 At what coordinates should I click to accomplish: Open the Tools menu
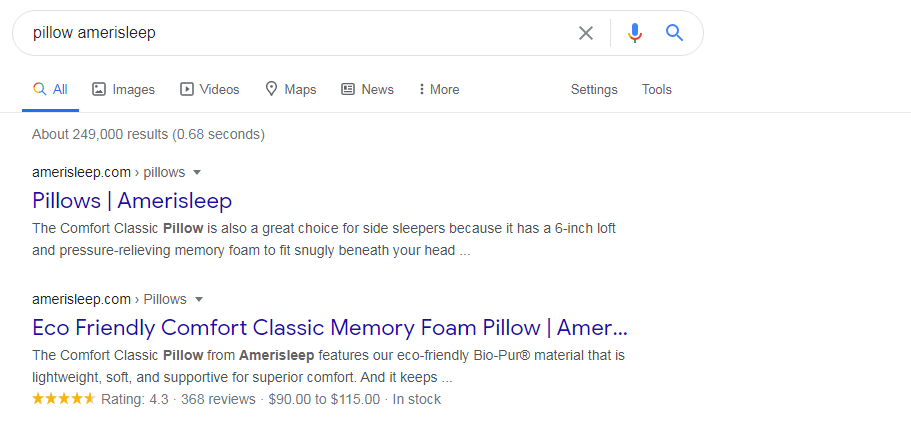[x=657, y=89]
